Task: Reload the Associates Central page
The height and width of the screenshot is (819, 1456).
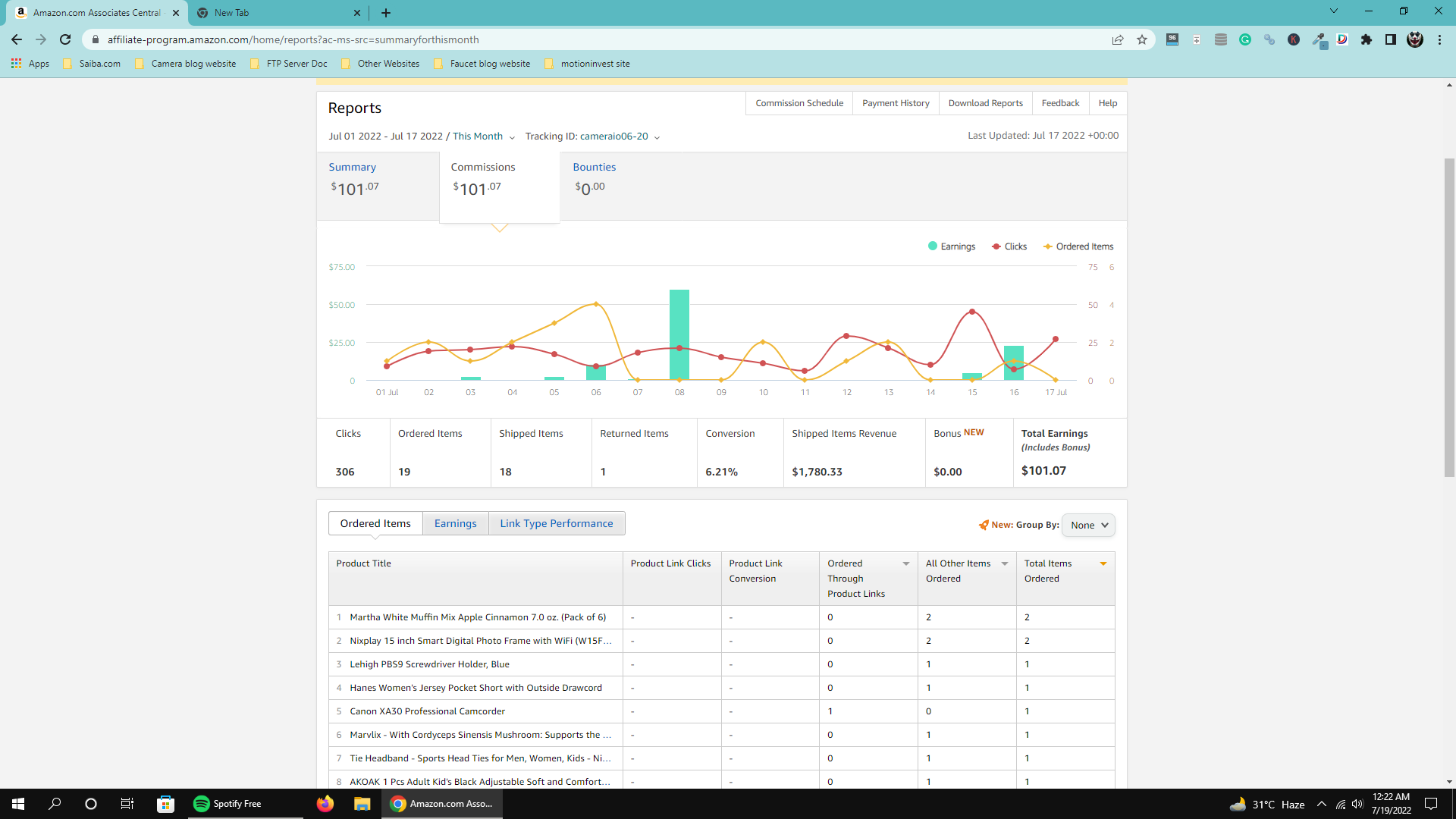Action: click(65, 39)
